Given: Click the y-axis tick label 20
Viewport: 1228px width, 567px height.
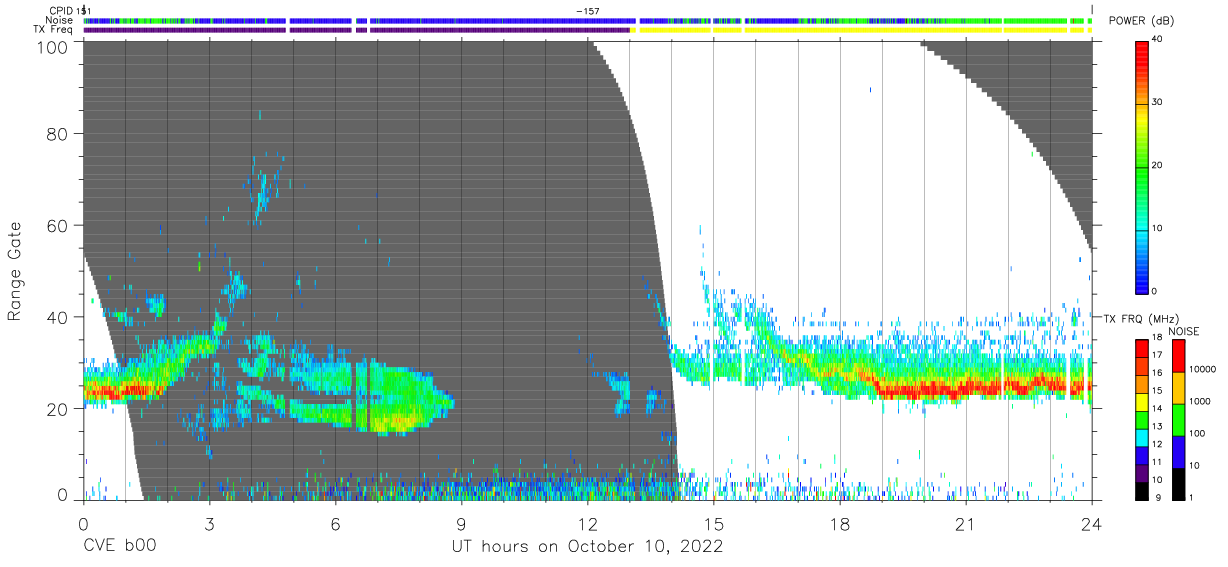Looking at the screenshot, I should [58, 409].
